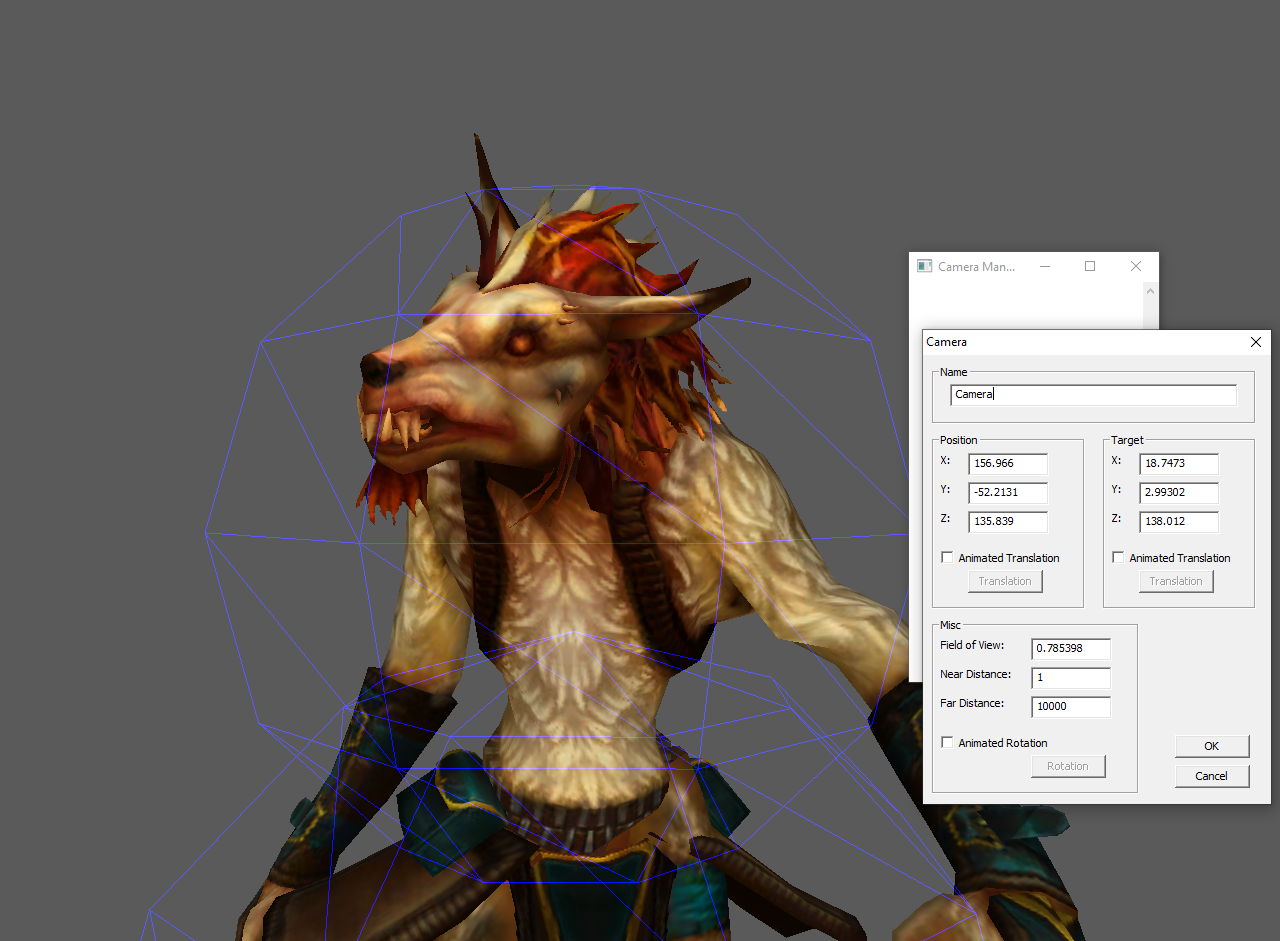Click the Target X value field
Screen dimensions: 1280x941
(1179, 464)
